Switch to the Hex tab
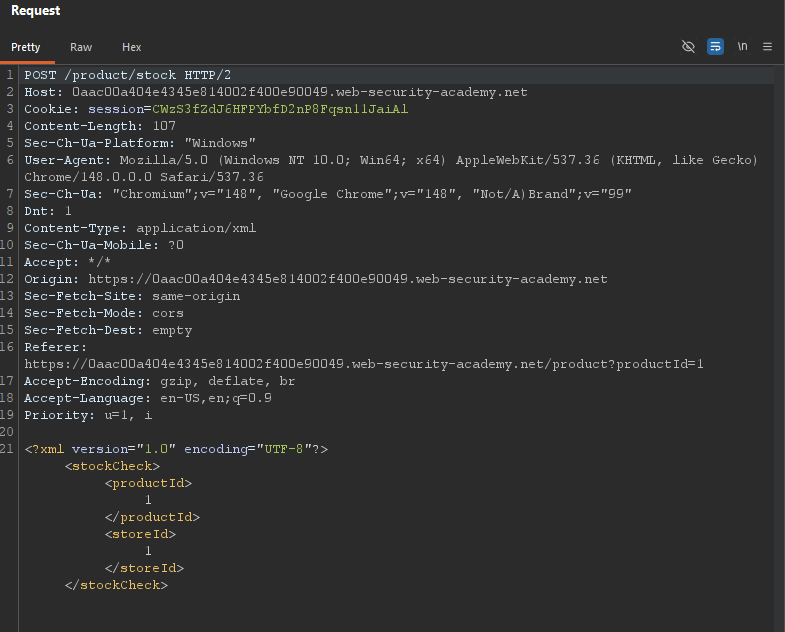785x632 pixels. 132,47
